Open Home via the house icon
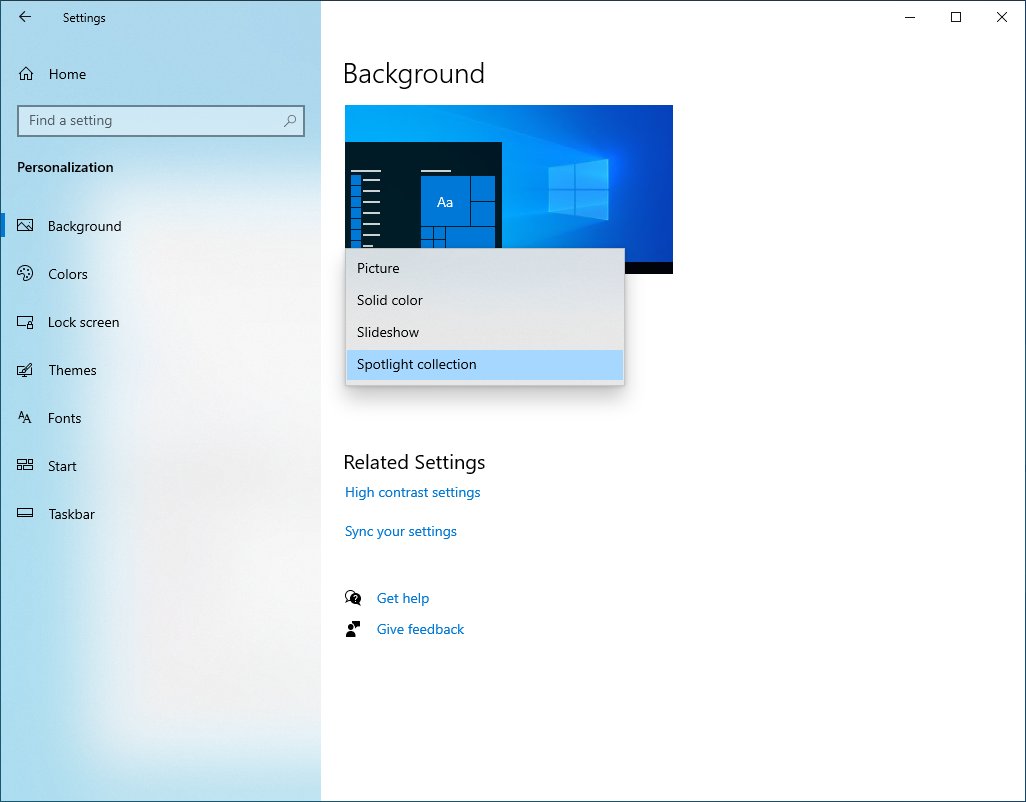1026x802 pixels. click(26, 74)
